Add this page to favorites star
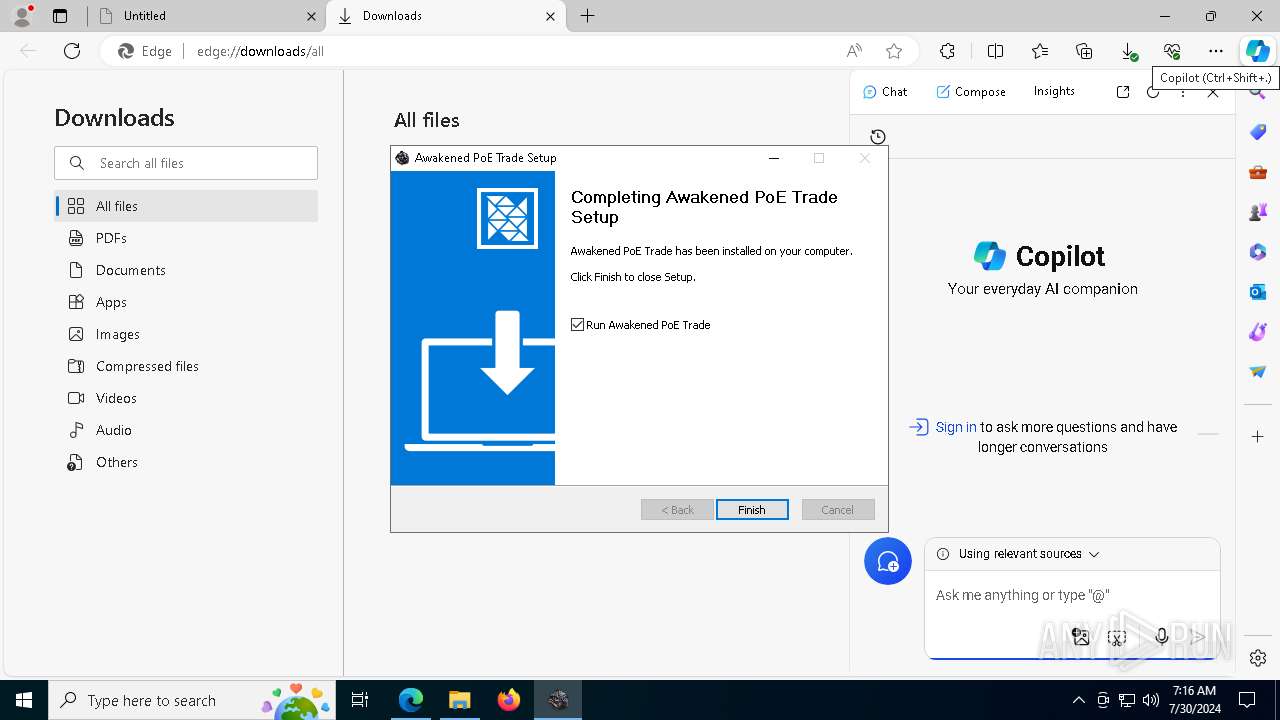This screenshot has width=1280, height=720. click(894, 51)
